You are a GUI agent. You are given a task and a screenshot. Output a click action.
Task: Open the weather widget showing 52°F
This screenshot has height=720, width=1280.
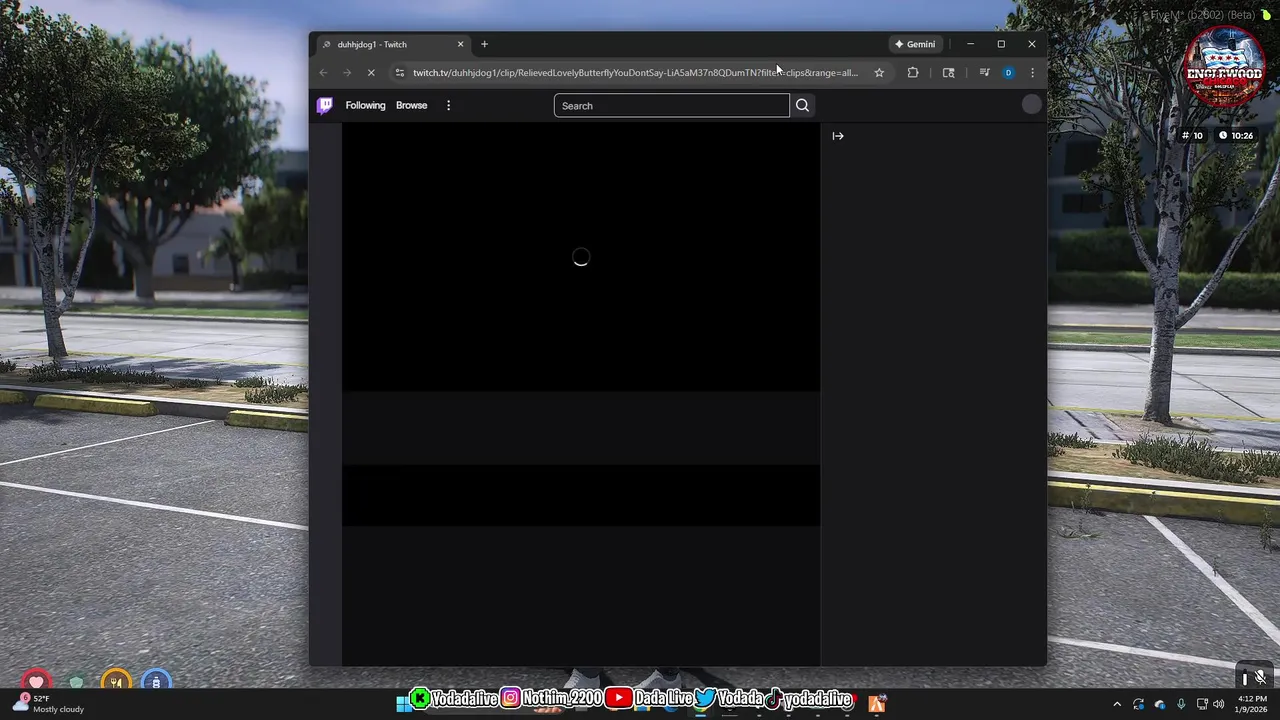pos(48,704)
